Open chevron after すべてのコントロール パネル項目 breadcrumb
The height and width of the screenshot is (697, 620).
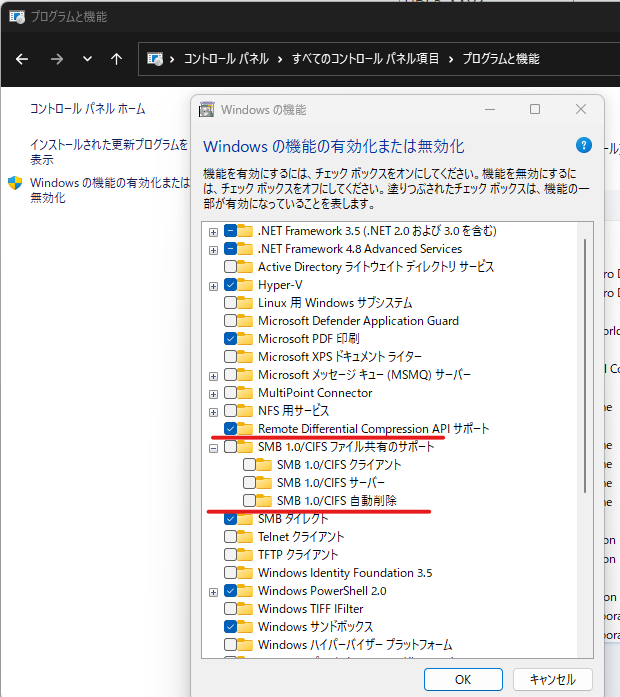click(451, 59)
